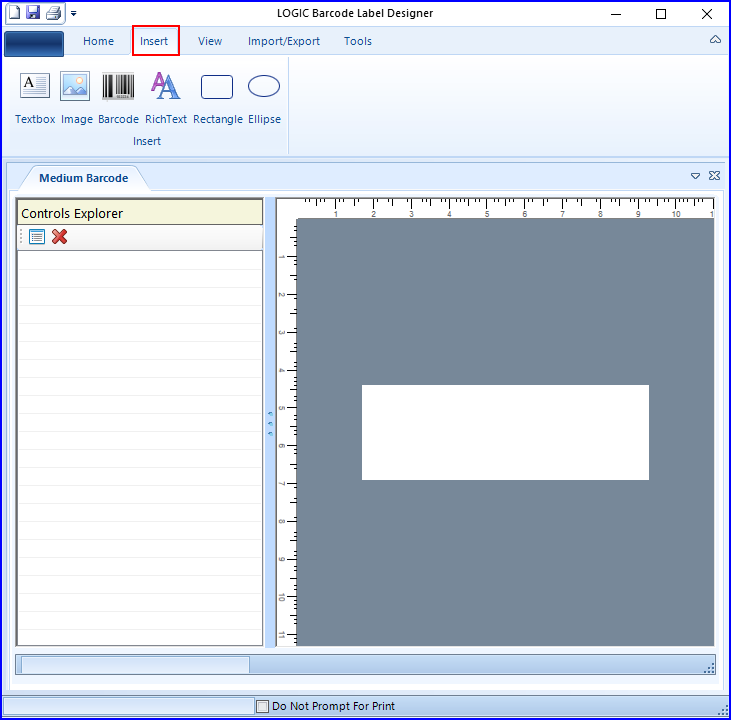Click the horizontal ruler above the canvas
The image size is (731, 720).
[x=505, y=208]
